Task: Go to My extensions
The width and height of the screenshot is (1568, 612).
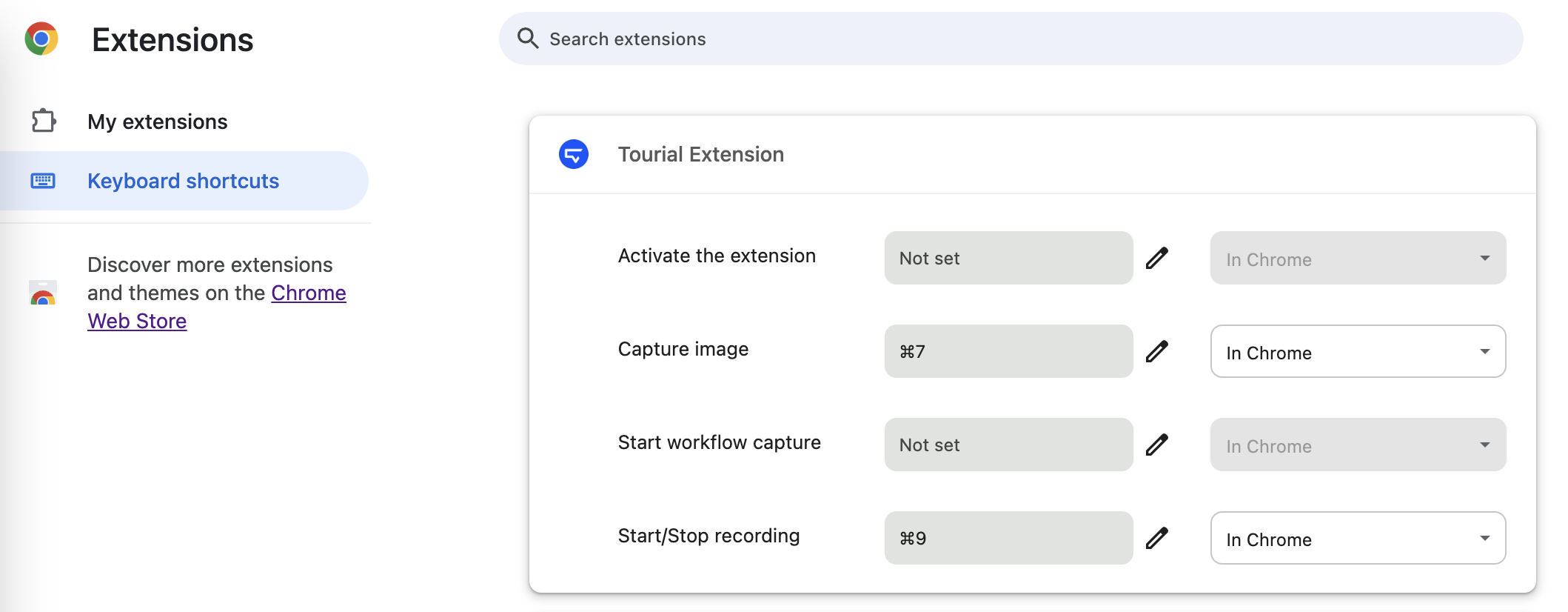Action: coord(157,122)
